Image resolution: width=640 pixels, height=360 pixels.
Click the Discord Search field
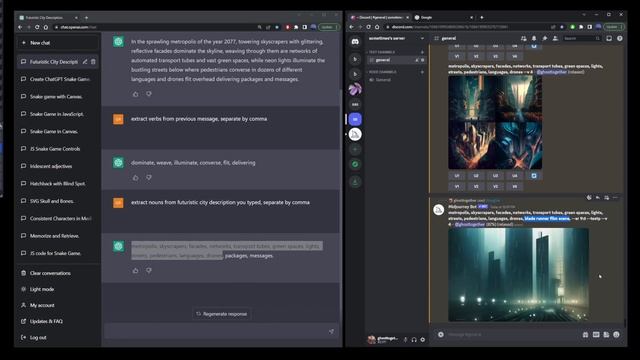(x=582, y=38)
